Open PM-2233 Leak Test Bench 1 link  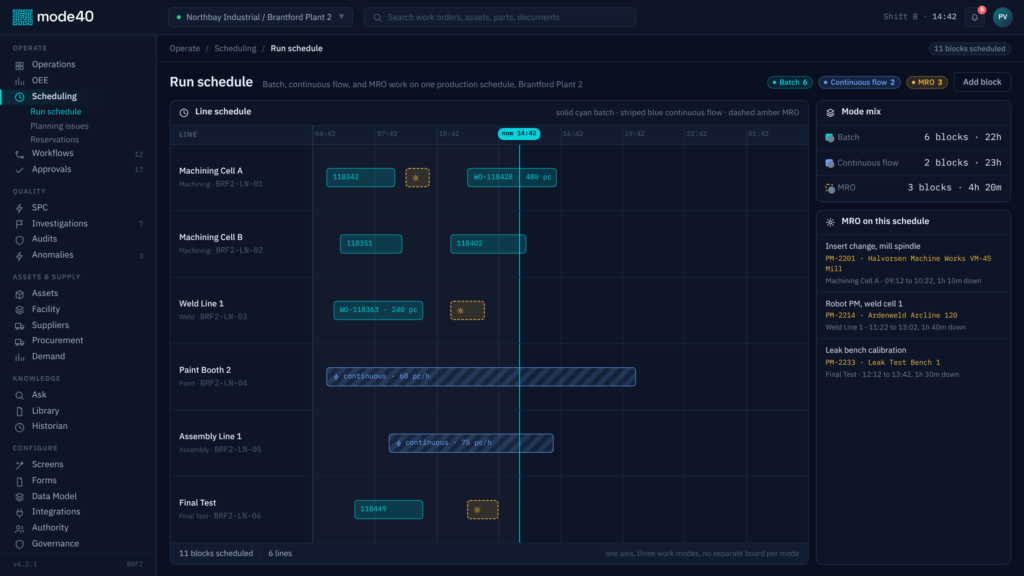pos(882,362)
